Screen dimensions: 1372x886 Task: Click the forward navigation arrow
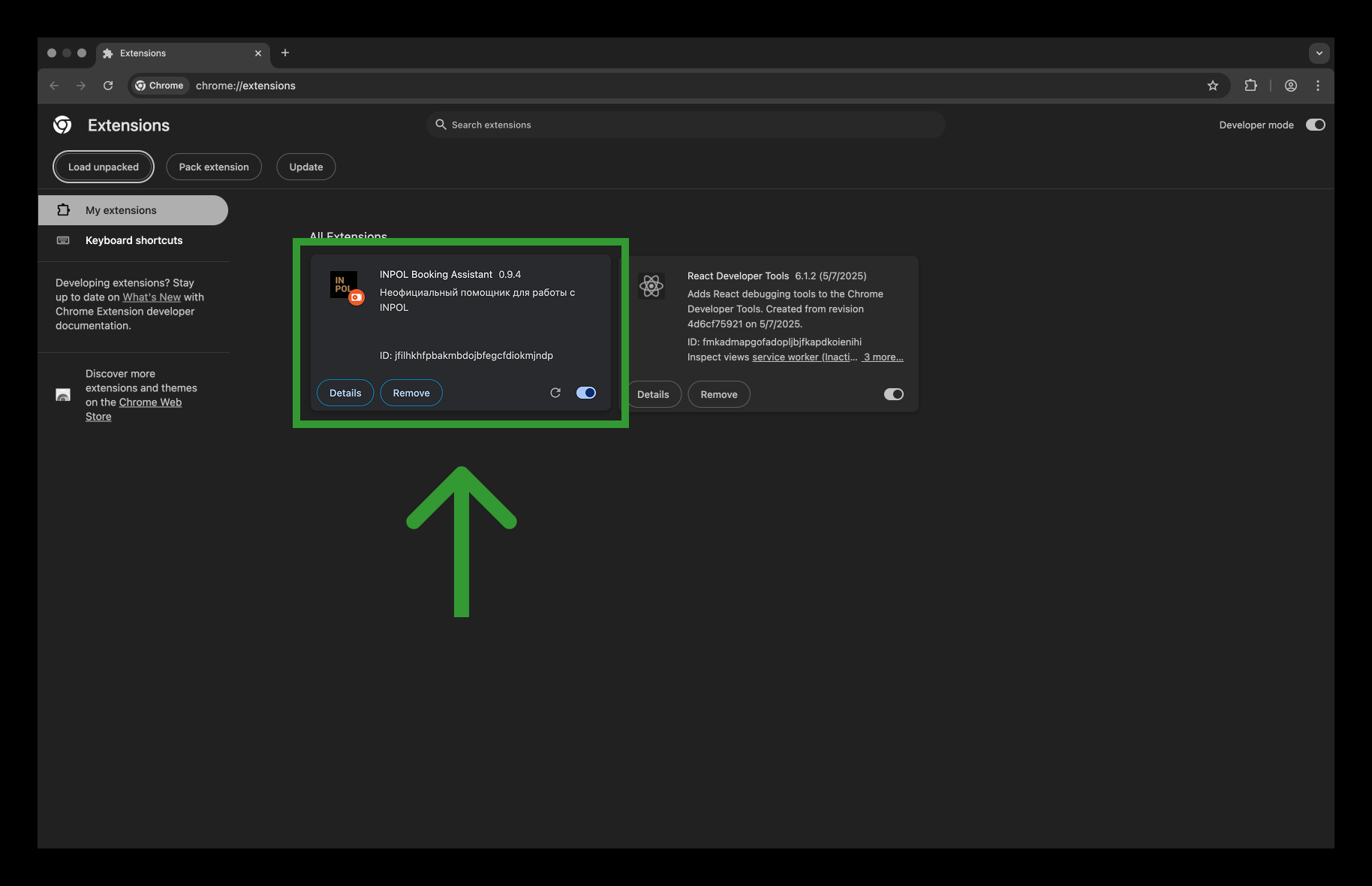tap(81, 86)
